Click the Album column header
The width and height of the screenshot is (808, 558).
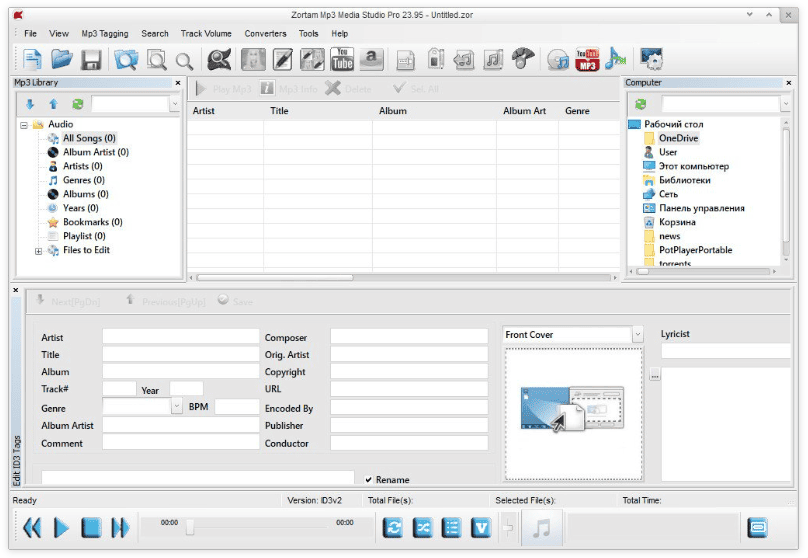coord(393,111)
